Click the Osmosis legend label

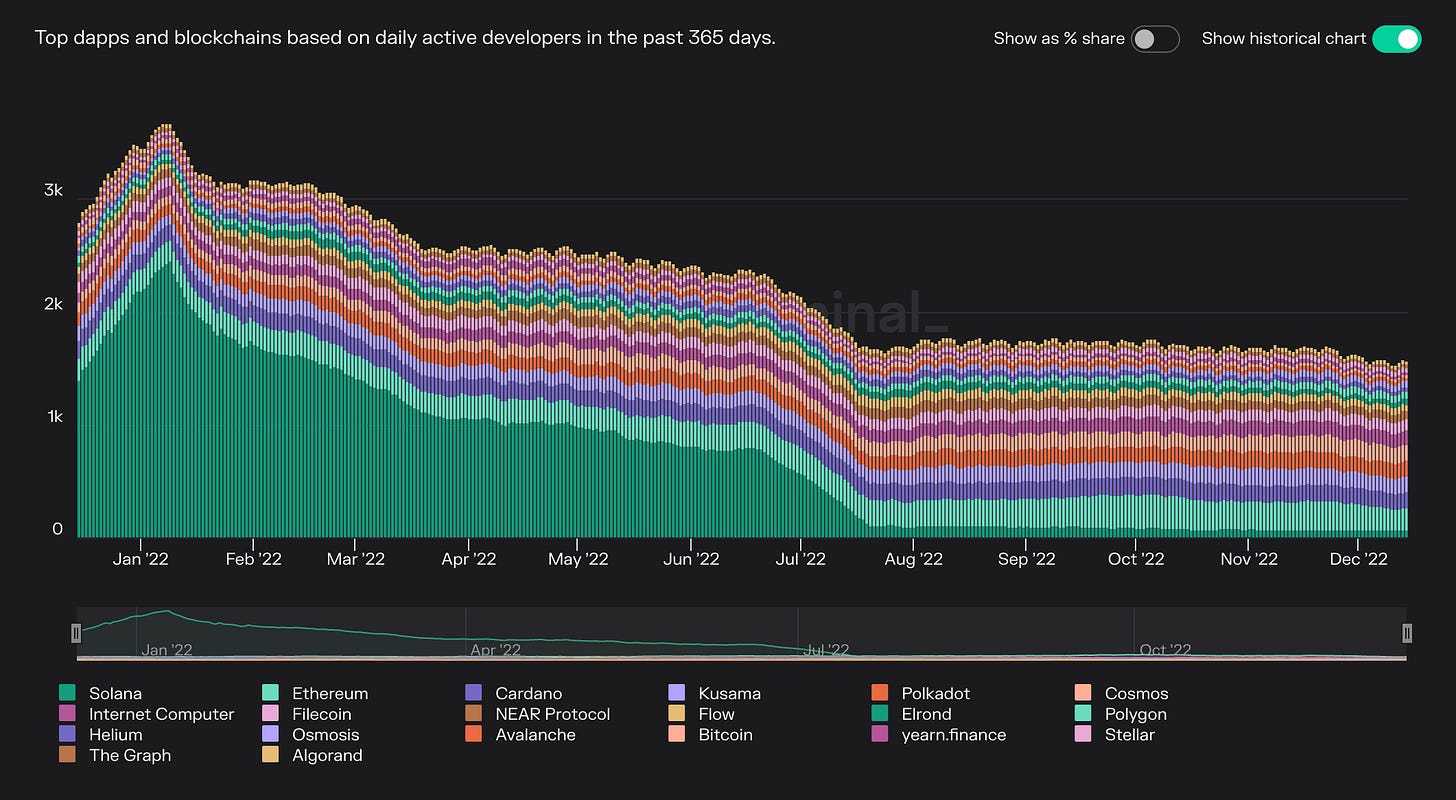326,734
